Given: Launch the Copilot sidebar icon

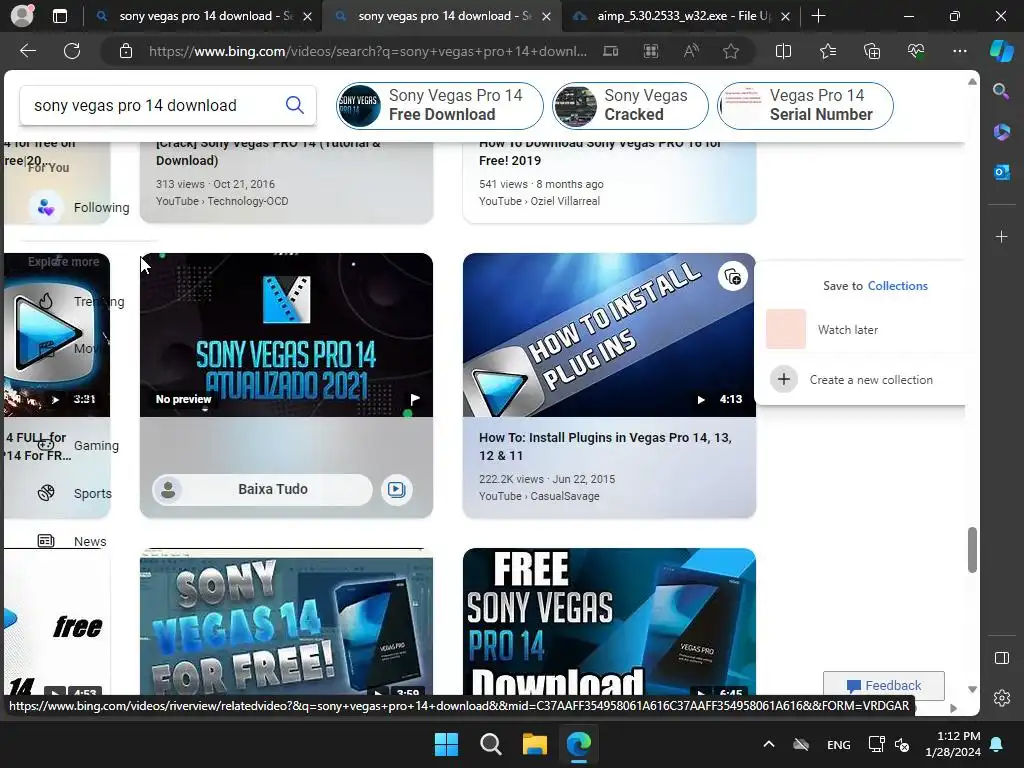Looking at the screenshot, I should tap(1001, 51).
